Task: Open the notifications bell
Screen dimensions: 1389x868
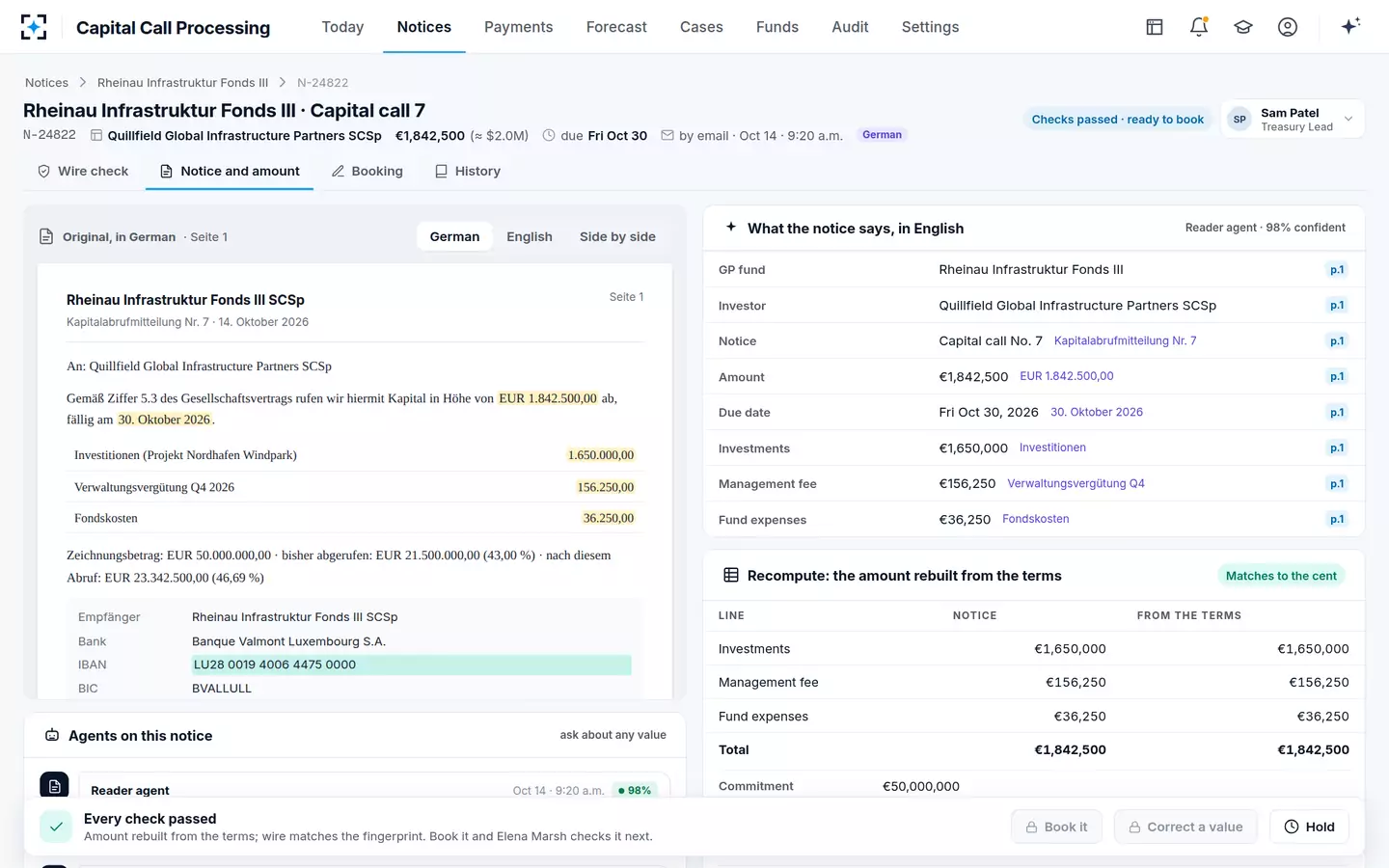Action: pos(1199,27)
